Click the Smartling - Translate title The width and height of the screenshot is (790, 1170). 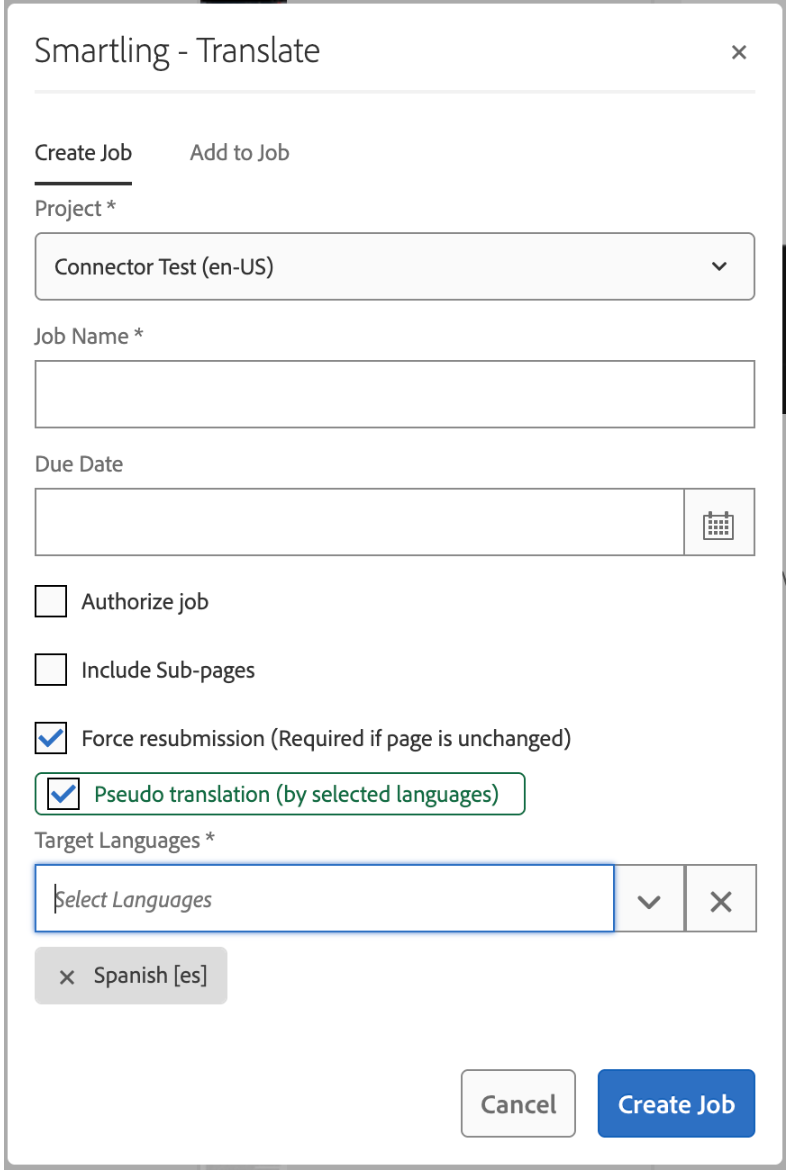[x=178, y=51]
